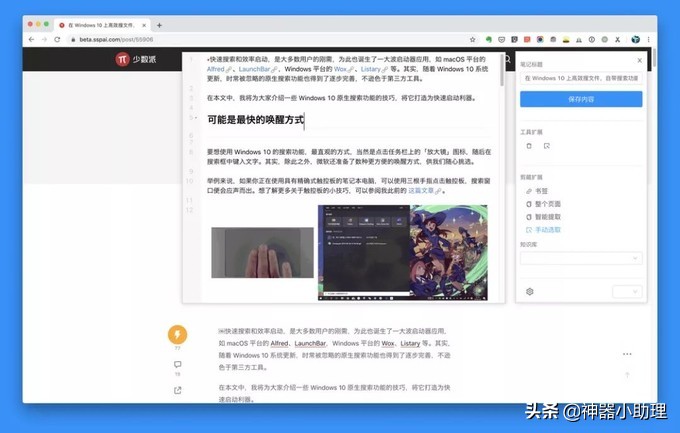
Task: Open the Wox link in the clipper editor
Action: [340, 69]
